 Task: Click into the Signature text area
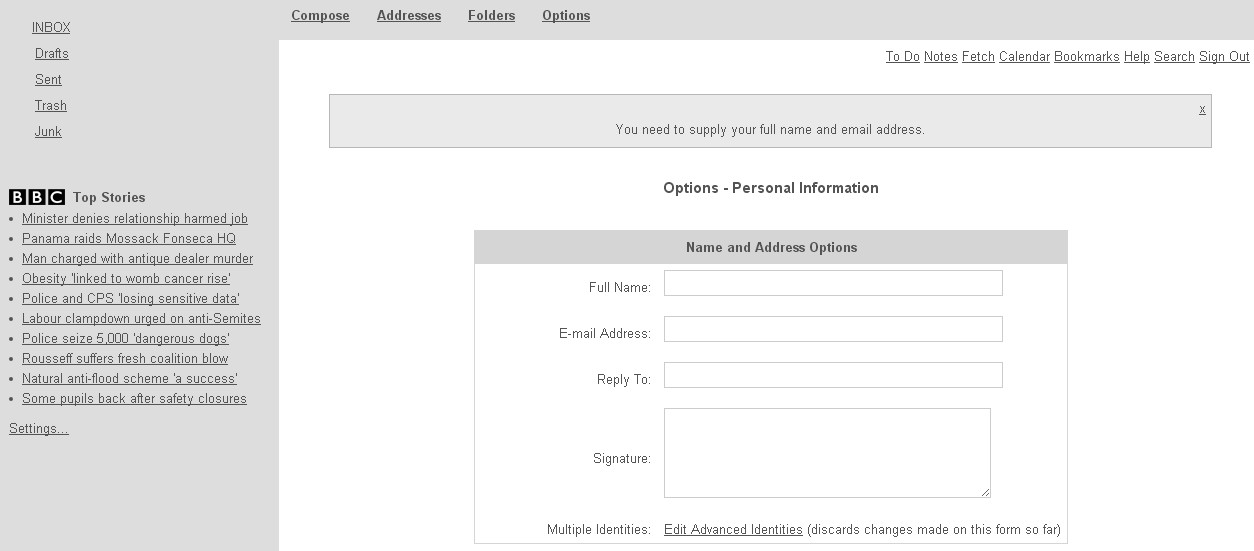[x=827, y=452]
